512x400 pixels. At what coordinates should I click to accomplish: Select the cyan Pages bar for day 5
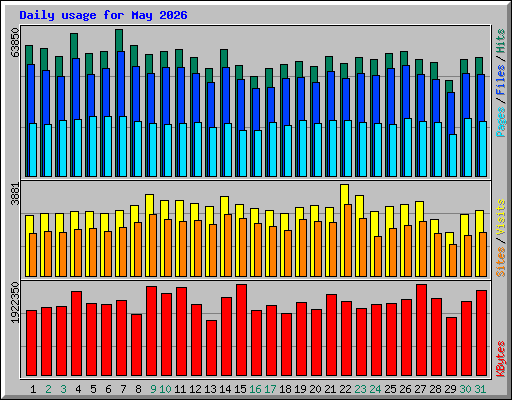click(x=93, y=146)
